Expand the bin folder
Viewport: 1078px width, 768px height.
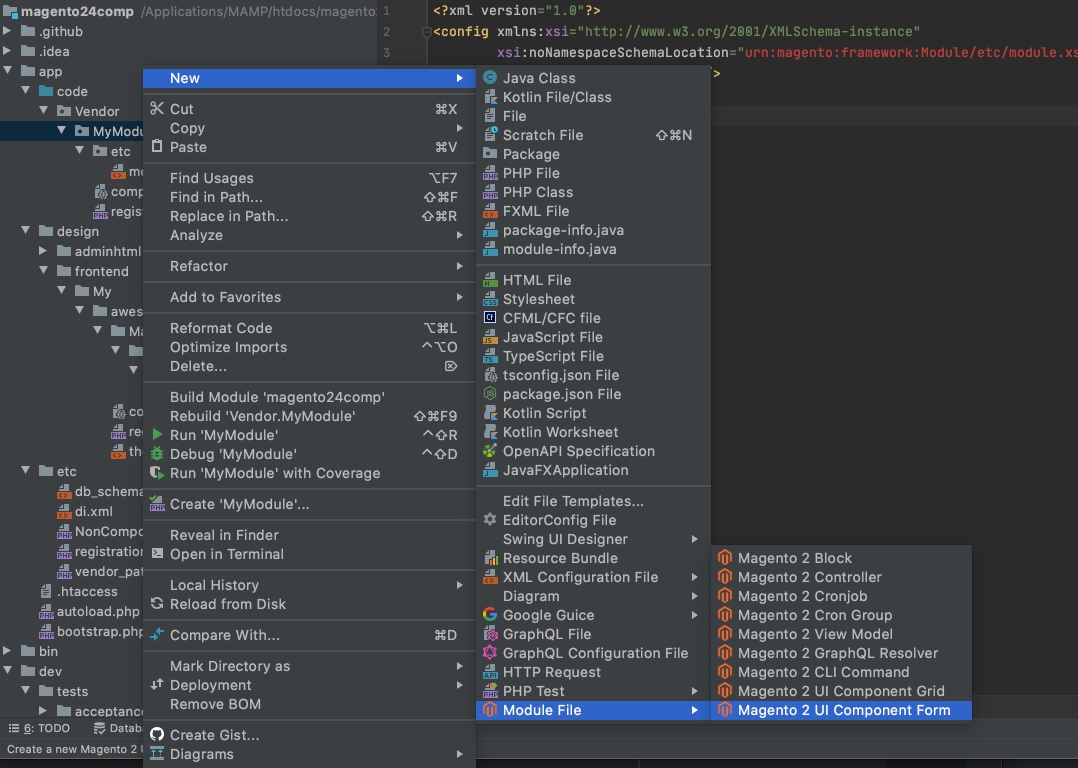pyautogui.click(x=8, y=651)
